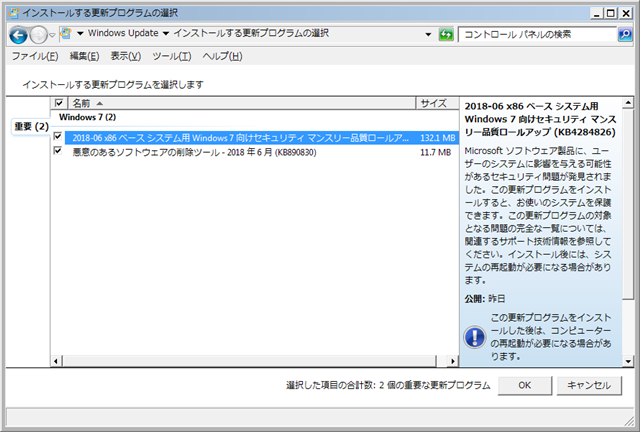Select the 重要 (2) tab
The width and height of the screenshot is (640, 432).
pyautogui.click(x=31, y=127)
